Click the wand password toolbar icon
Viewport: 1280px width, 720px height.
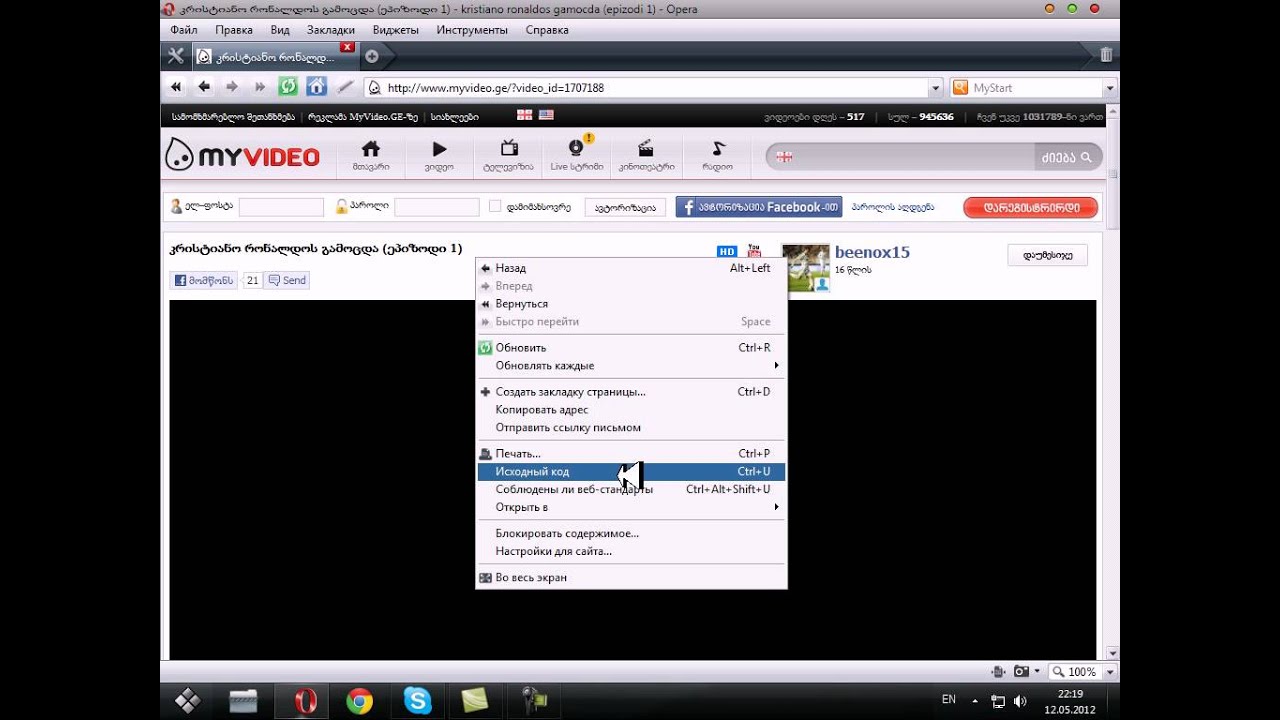click(x=345, y=87)
